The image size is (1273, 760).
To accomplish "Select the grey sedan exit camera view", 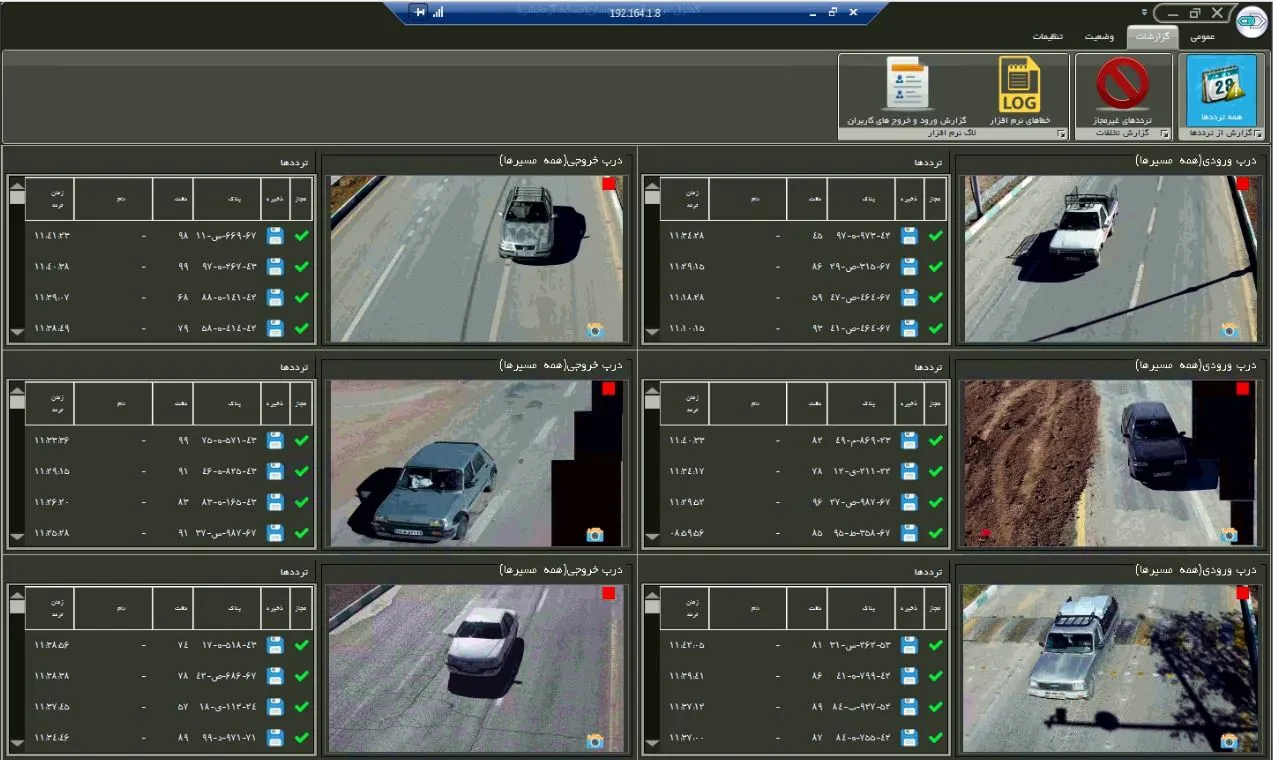I will pyautogui.click(x=477, y=463).
